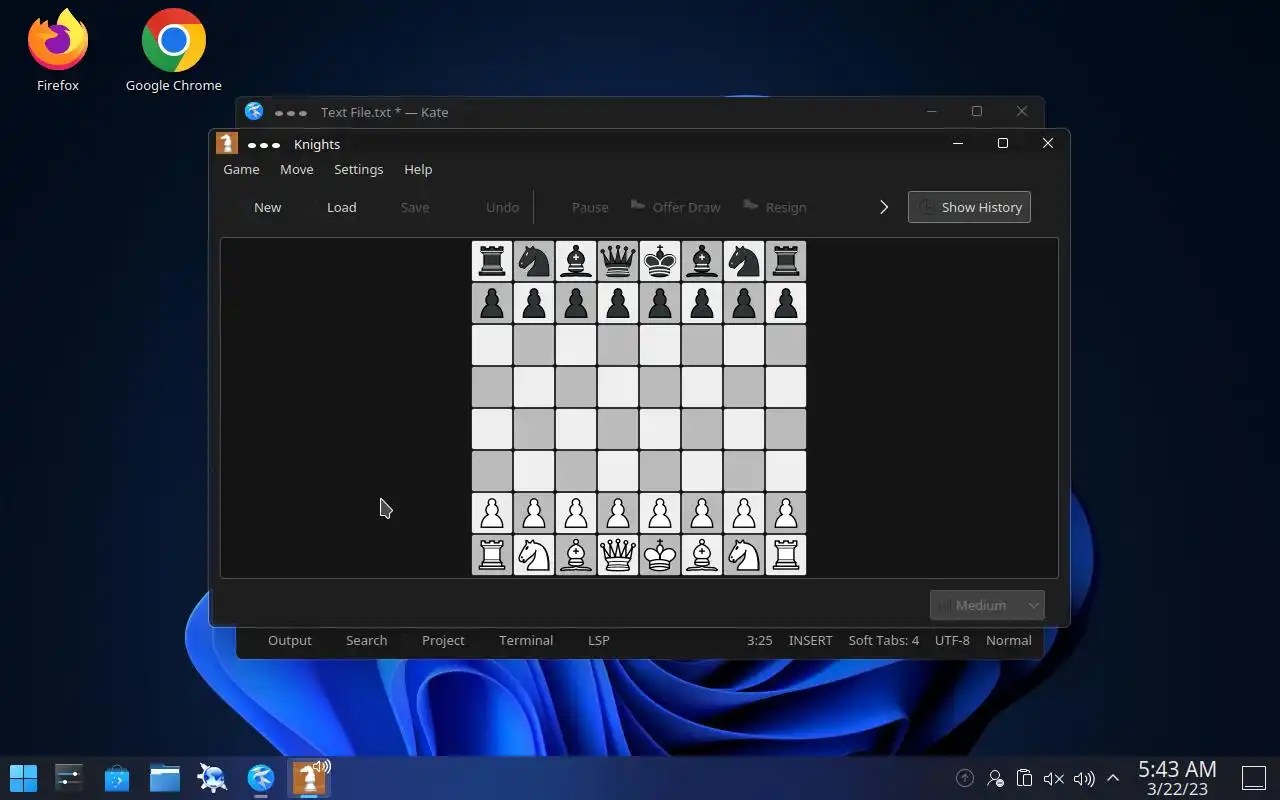Select the black rook on h8
1280x800 pixels.
coord(786,261)
